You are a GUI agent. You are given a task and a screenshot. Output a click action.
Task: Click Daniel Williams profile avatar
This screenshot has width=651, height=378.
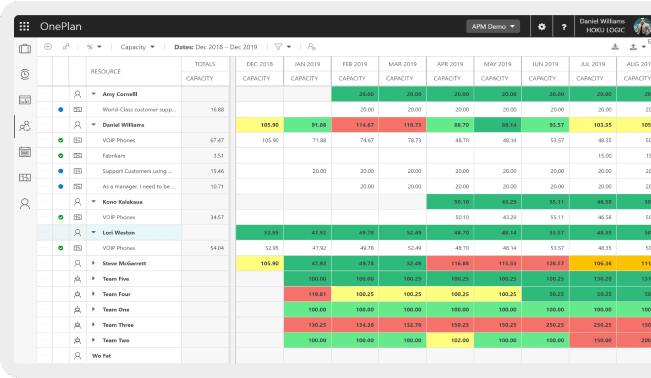click(643, 26)
